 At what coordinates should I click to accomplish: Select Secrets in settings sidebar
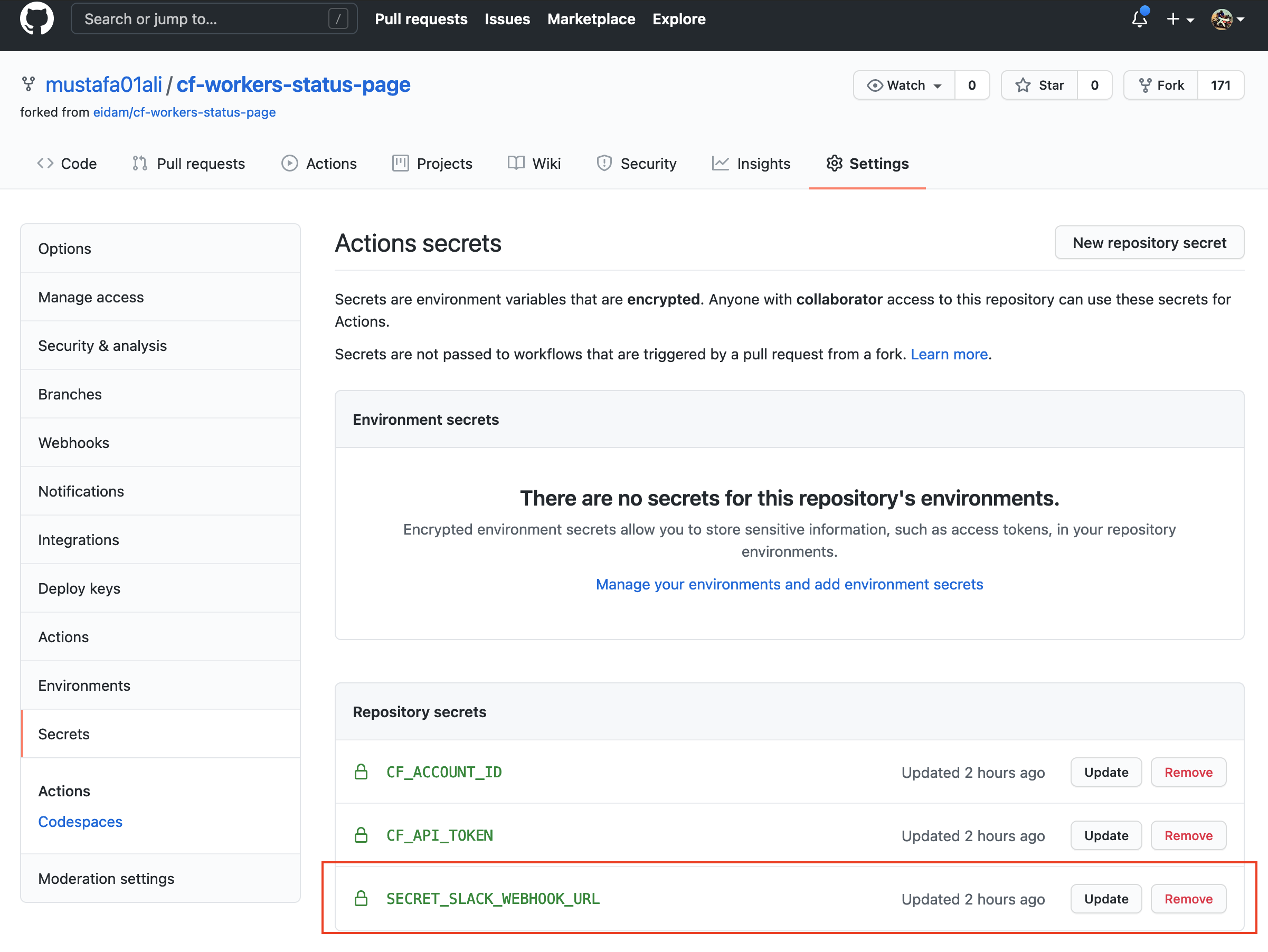point(160,734)
